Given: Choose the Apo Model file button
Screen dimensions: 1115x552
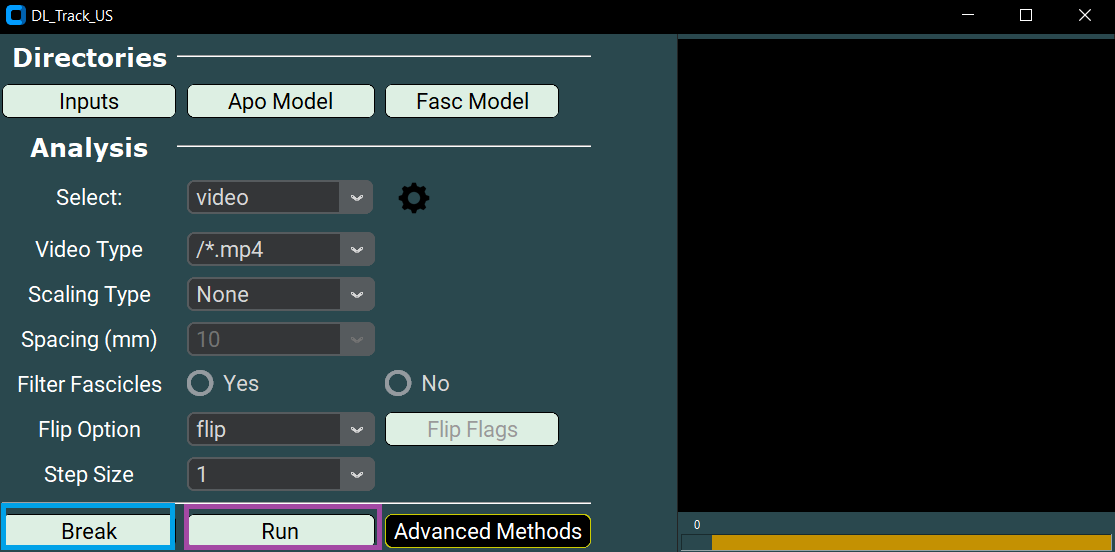Looking at the screenshot, I should (x=280, y=101).
